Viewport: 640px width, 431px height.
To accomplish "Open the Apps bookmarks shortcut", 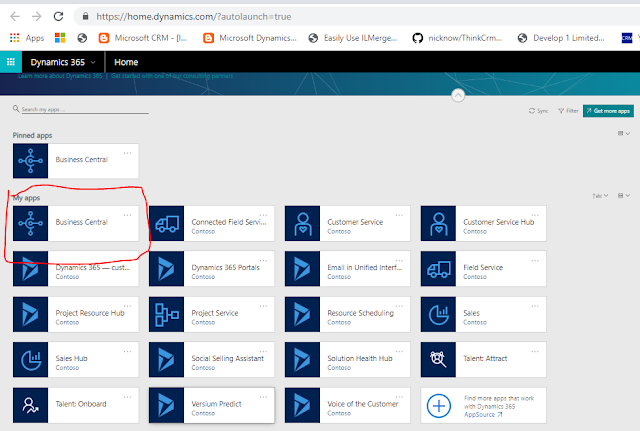I will point(27,38).
